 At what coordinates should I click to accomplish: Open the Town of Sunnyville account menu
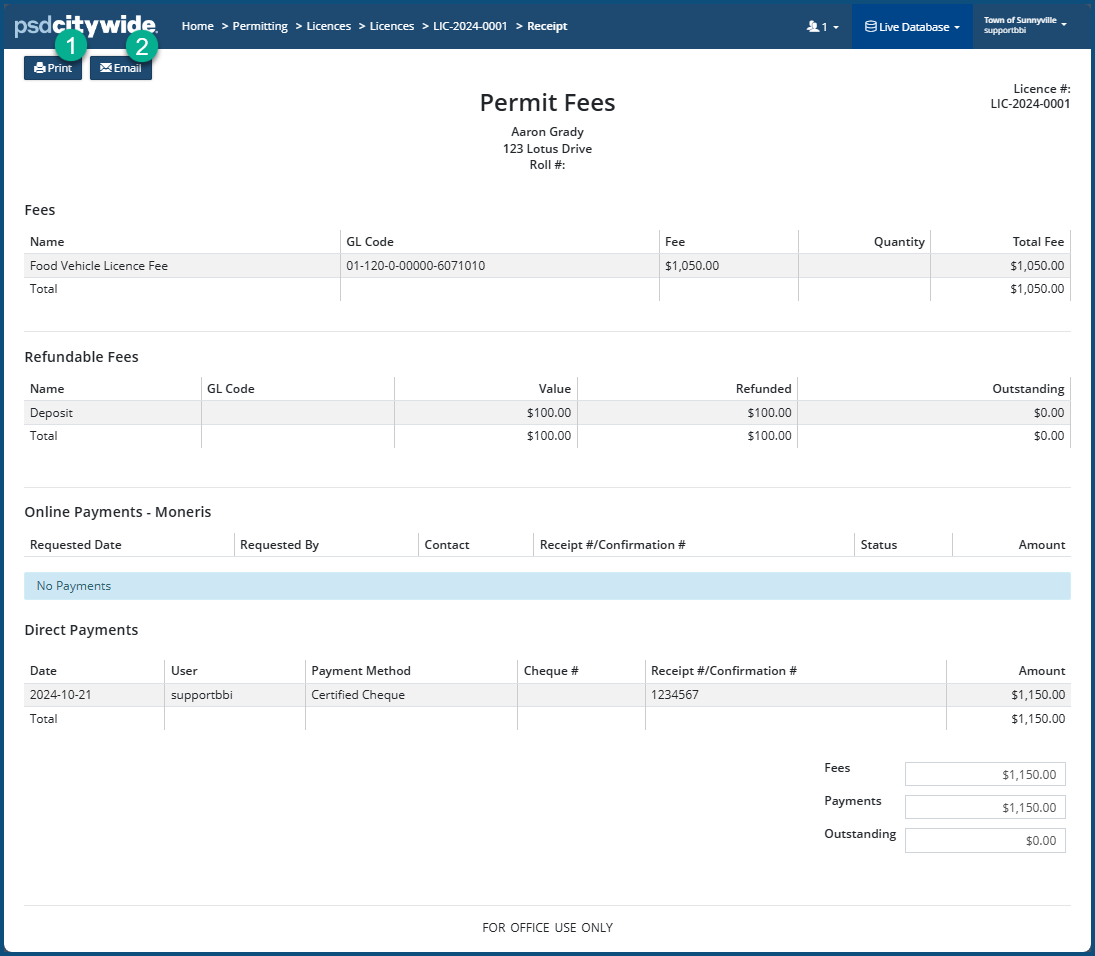(1024, 25)
